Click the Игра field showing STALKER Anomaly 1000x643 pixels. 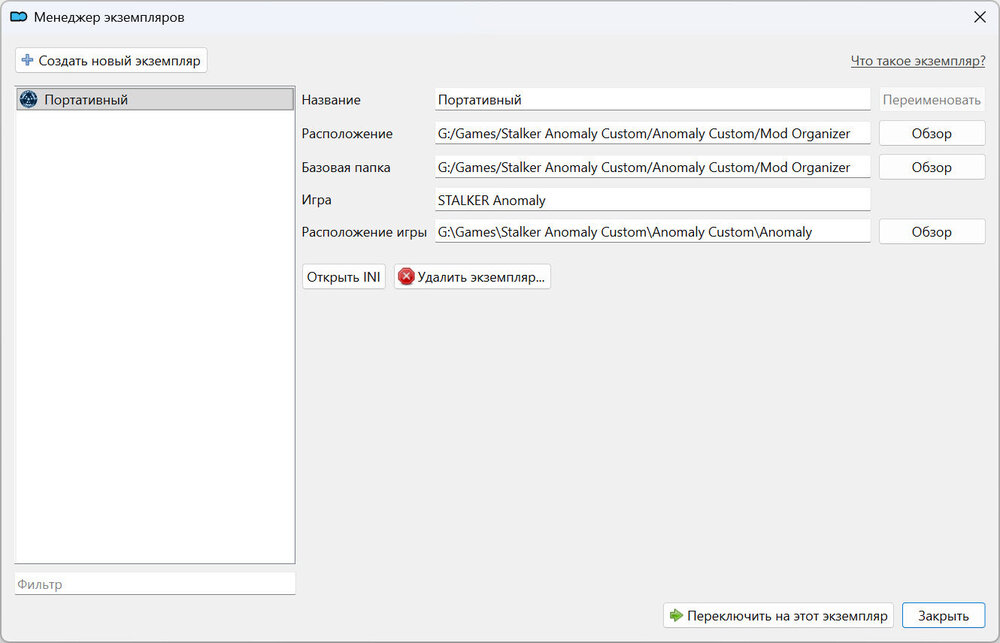pos(652,200)
